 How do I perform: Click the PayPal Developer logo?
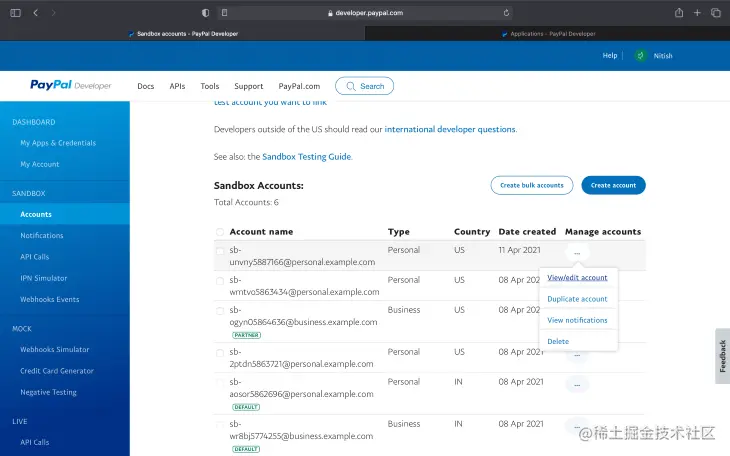[71, 85]
